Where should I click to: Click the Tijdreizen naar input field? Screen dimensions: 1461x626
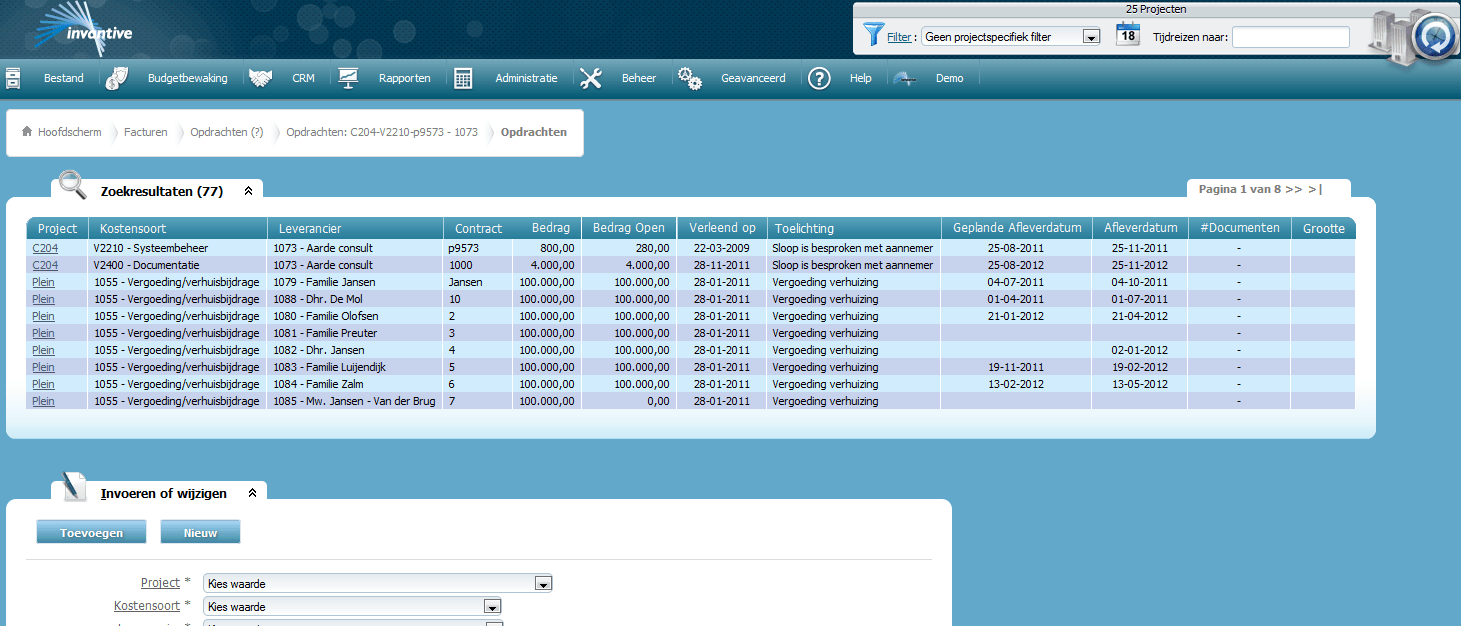point(1290,37)
